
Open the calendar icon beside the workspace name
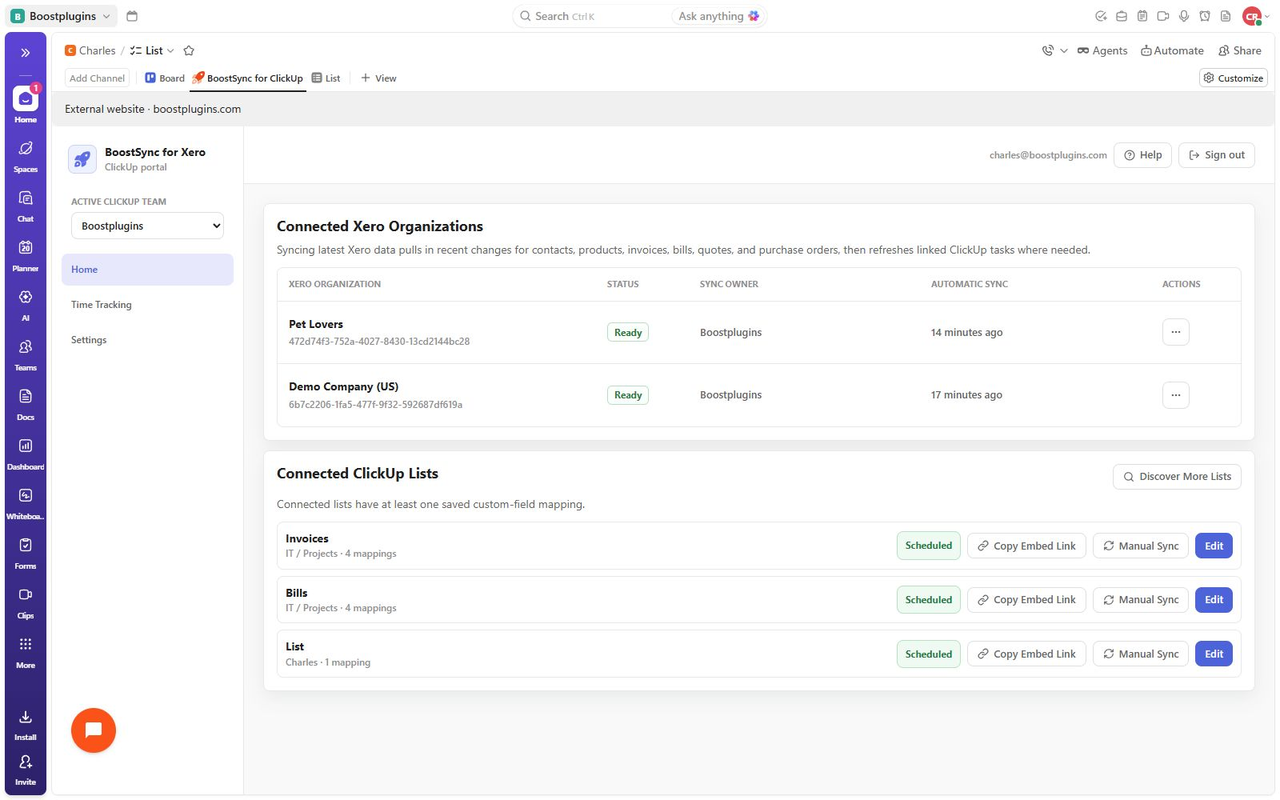click(x=132, y=16)
